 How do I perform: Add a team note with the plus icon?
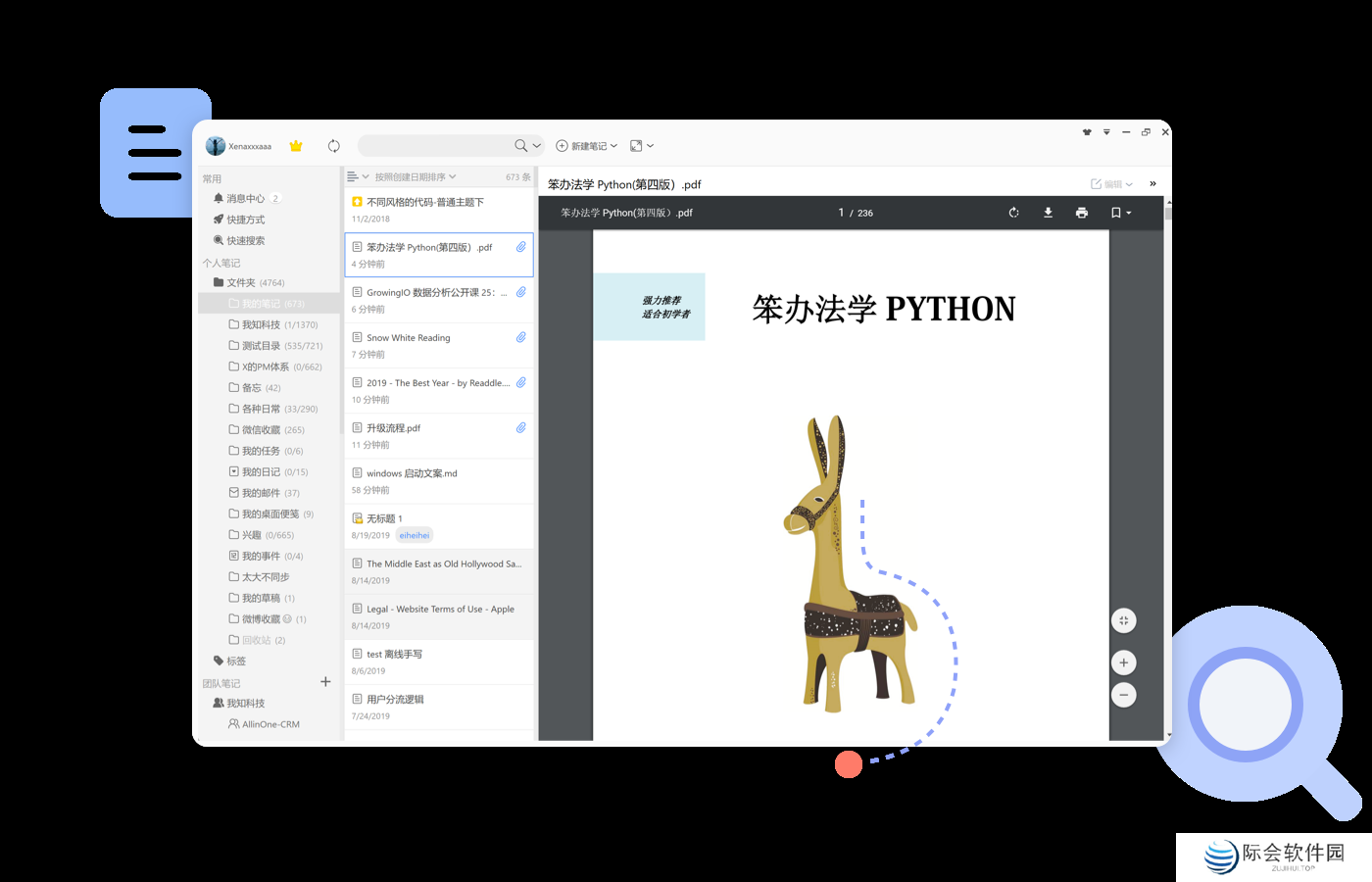point(325,682)
